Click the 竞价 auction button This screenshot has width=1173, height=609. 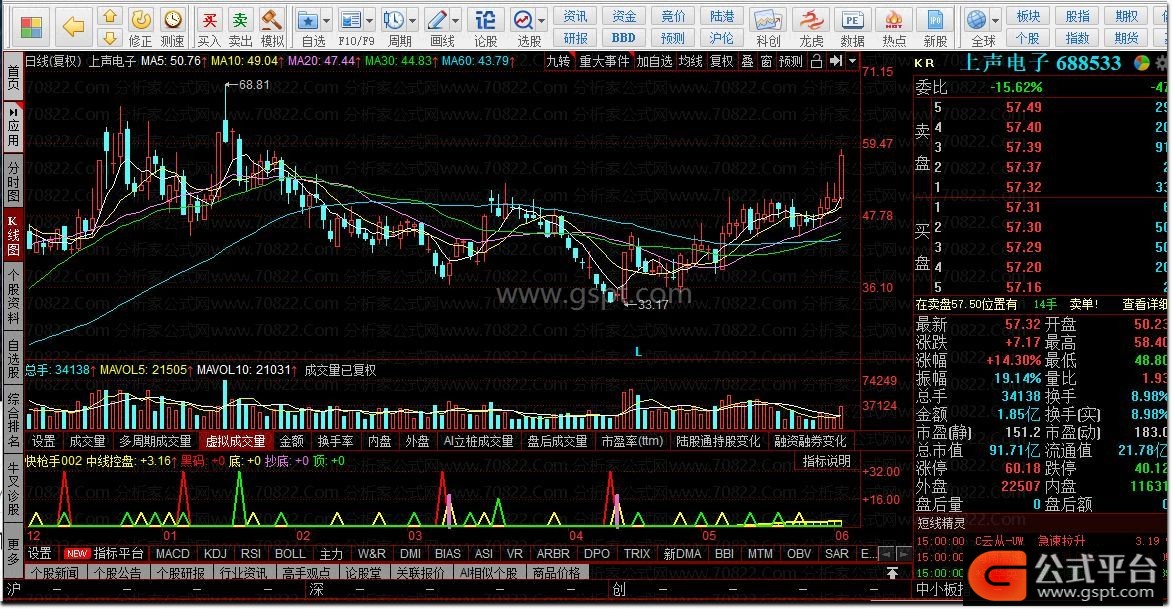point(673,16)
